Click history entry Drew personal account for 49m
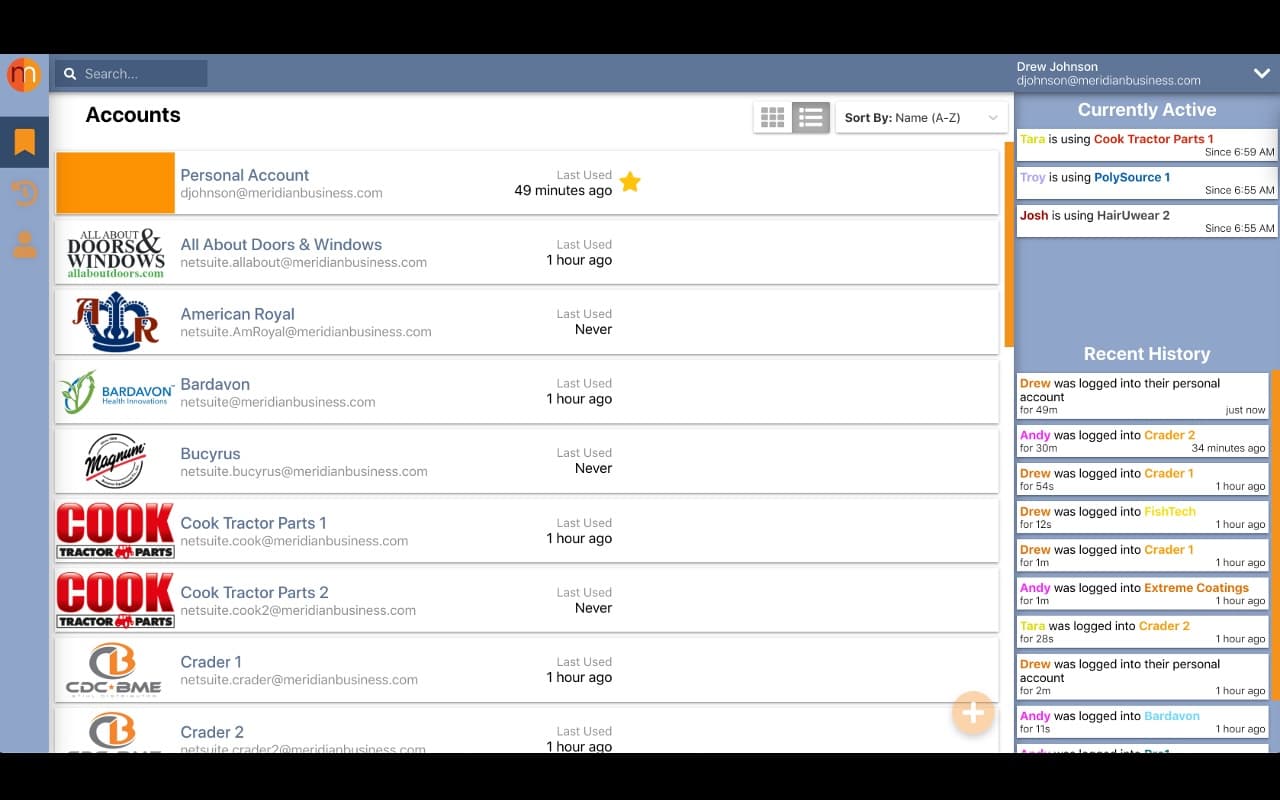 1142,396
